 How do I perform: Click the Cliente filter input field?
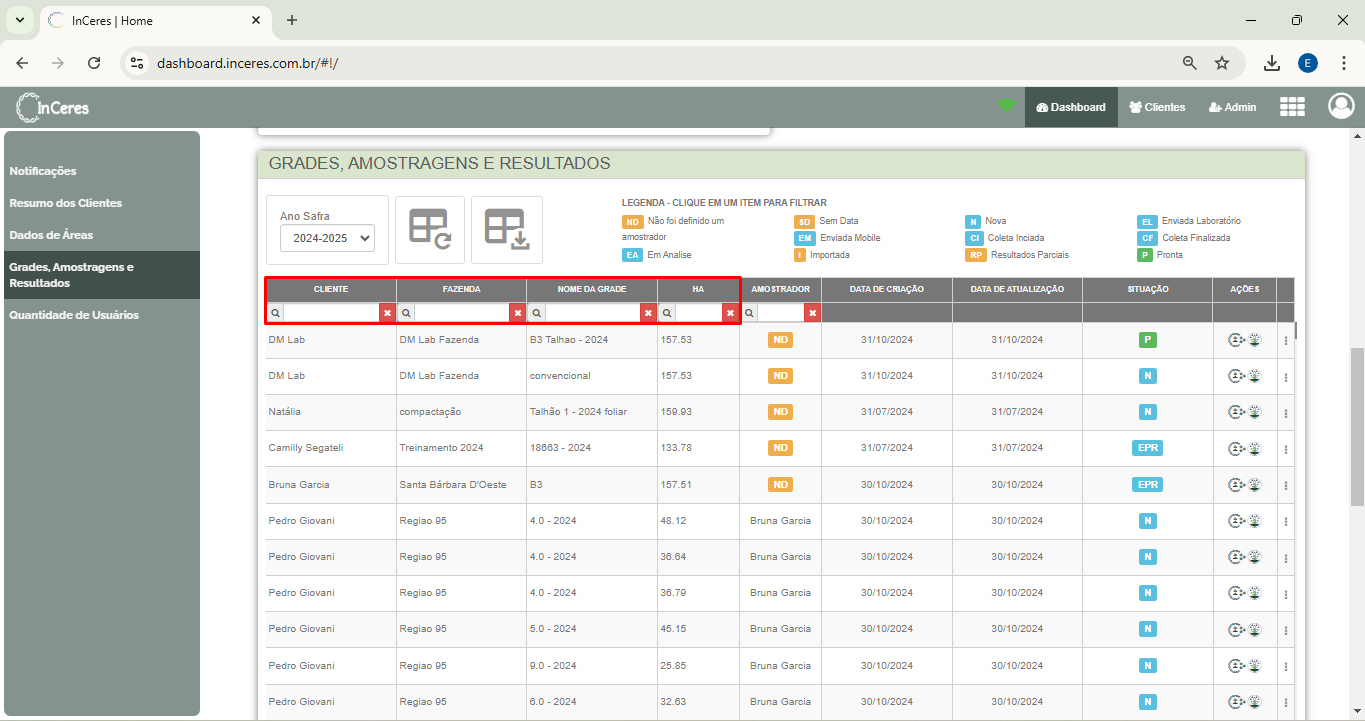click(x=331, y=313)
